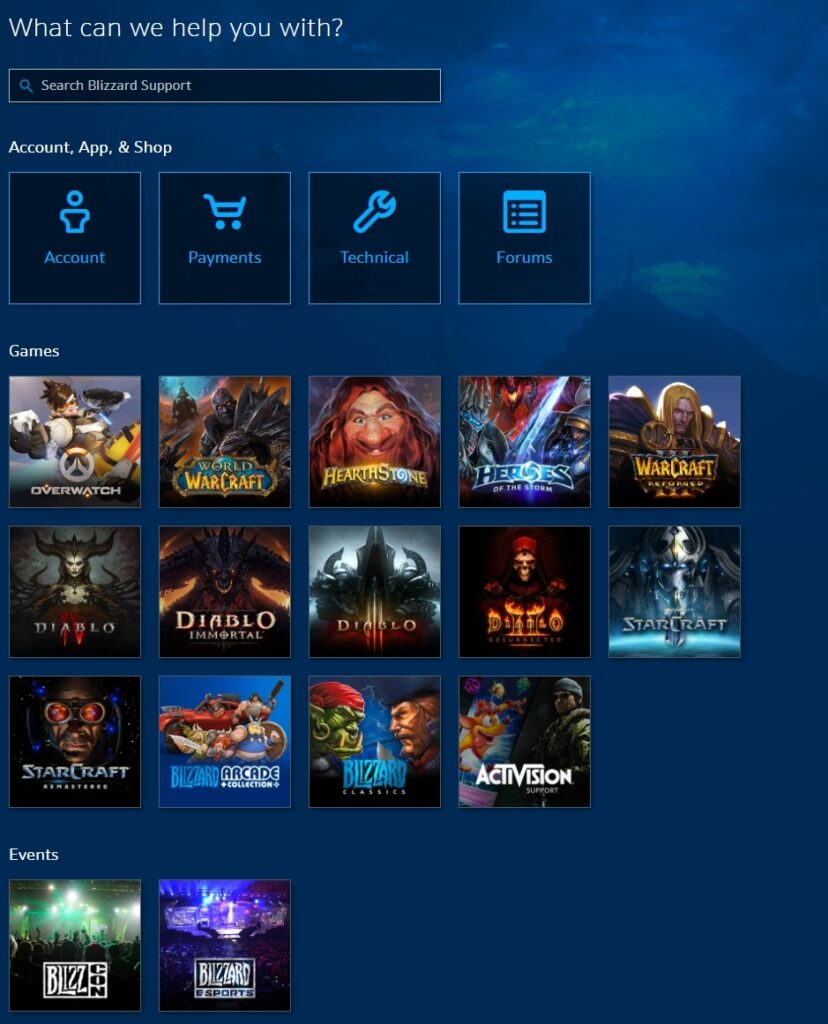Open the Blizzard Esports event tile

coord(225,945)
